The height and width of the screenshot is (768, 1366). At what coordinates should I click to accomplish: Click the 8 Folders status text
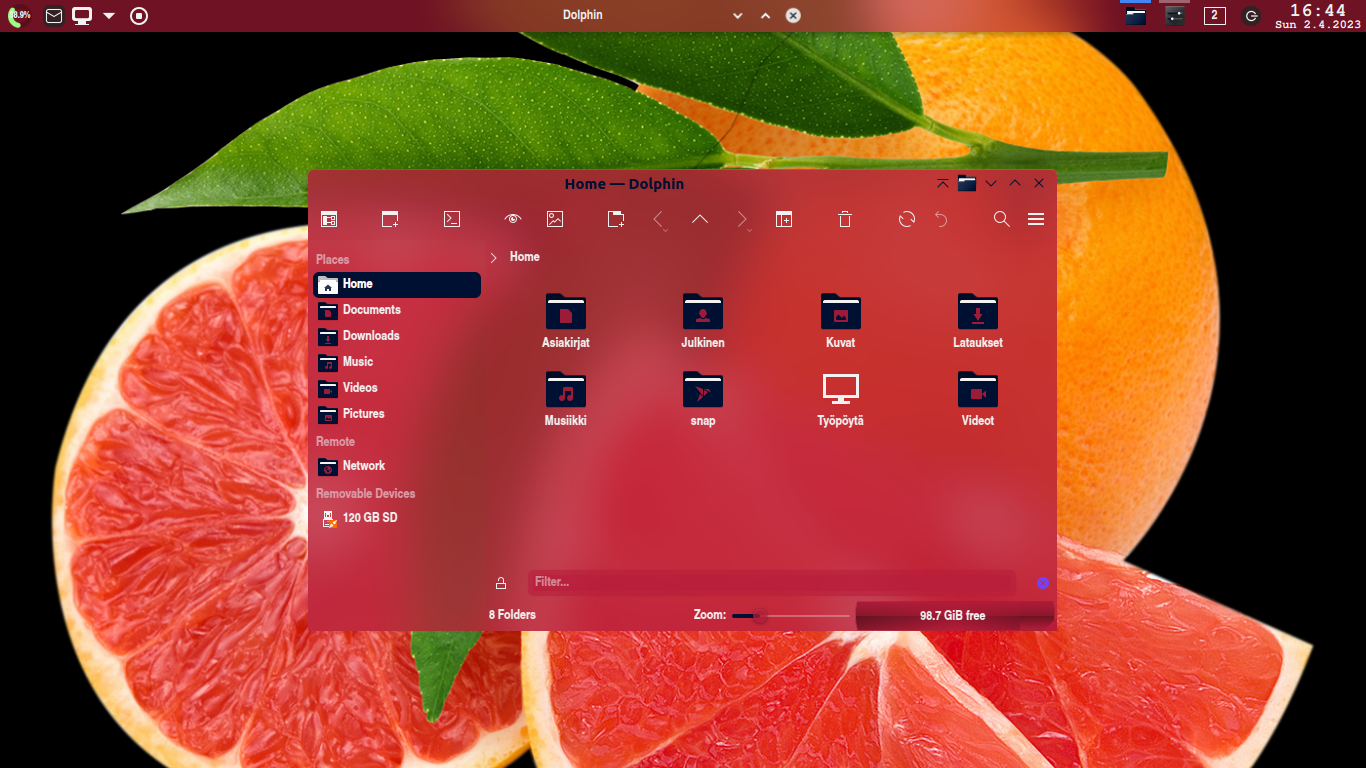(512, 615)
